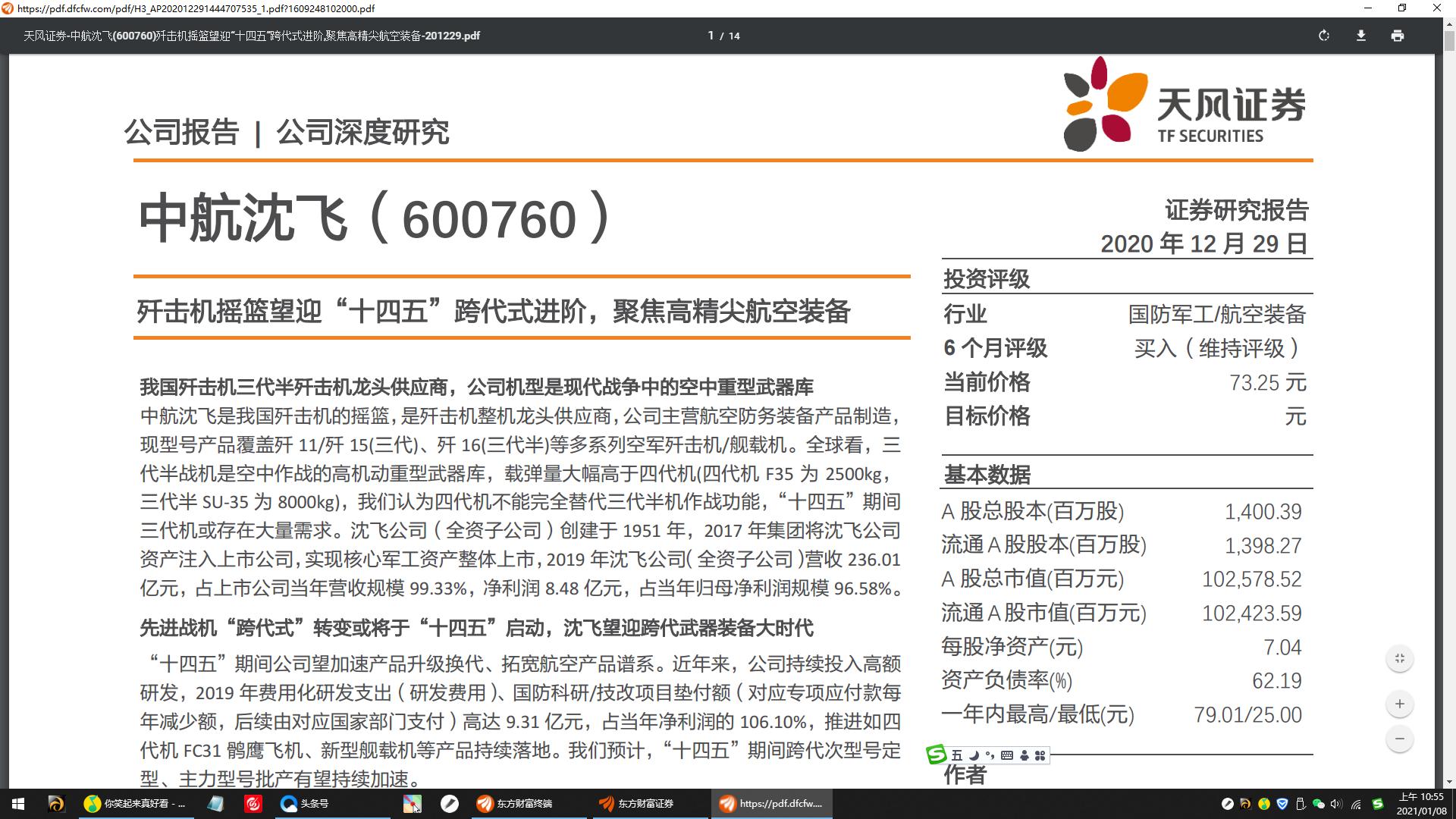Open the soft keyboard from IME bar
This screenshot has width=1456, height=819.
pos(1007,755)
